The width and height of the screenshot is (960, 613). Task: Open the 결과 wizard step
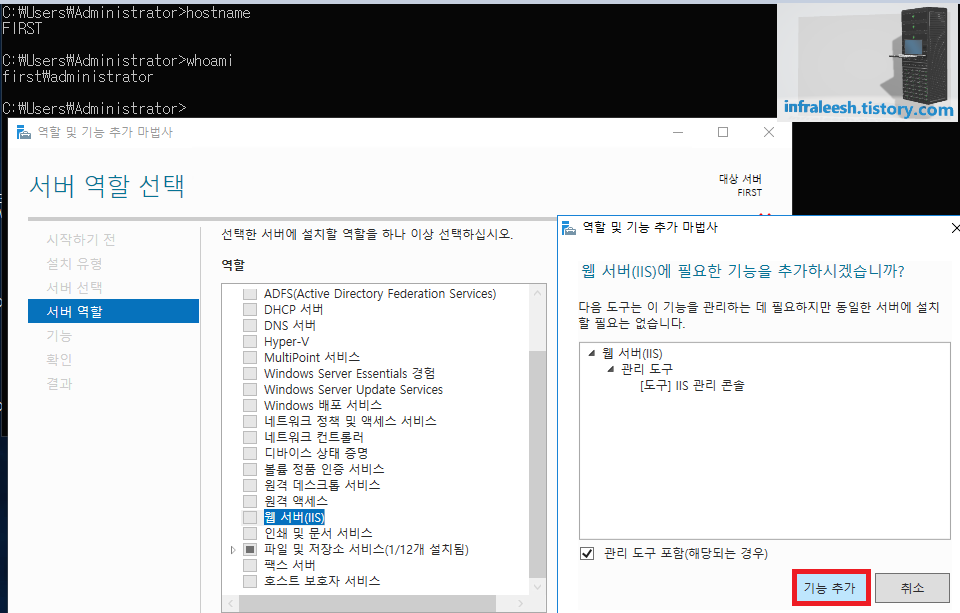pos(59,383)
